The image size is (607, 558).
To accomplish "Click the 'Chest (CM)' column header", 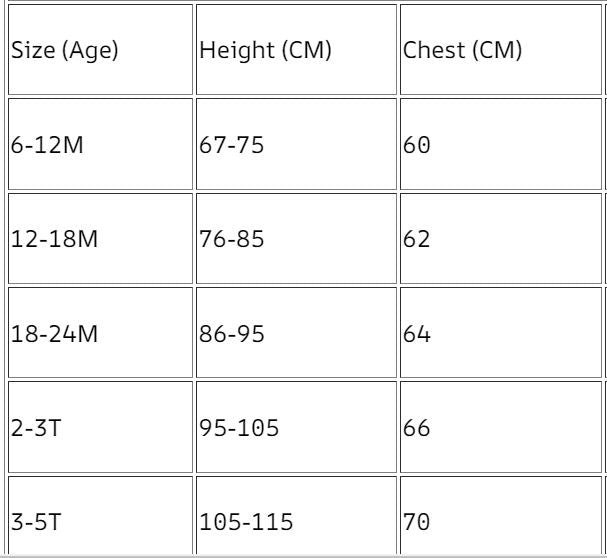I will [500, 50].
